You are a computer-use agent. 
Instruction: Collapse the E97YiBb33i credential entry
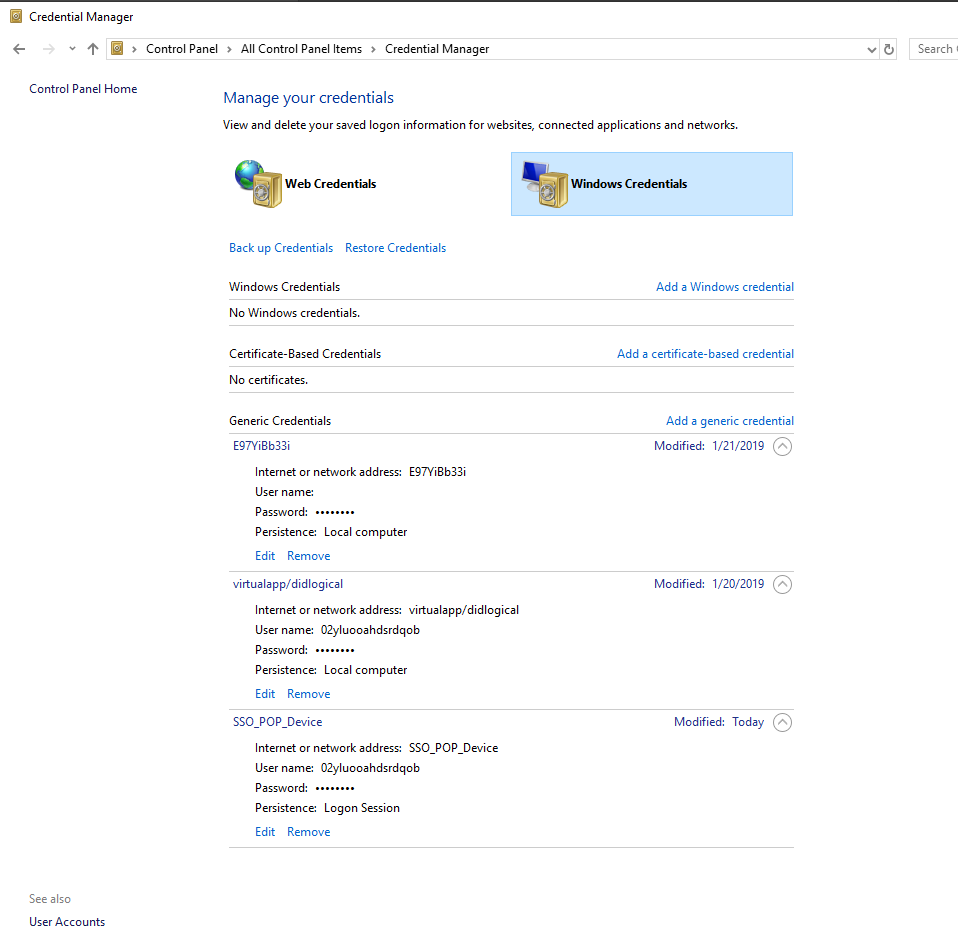[x=782, y=447]
